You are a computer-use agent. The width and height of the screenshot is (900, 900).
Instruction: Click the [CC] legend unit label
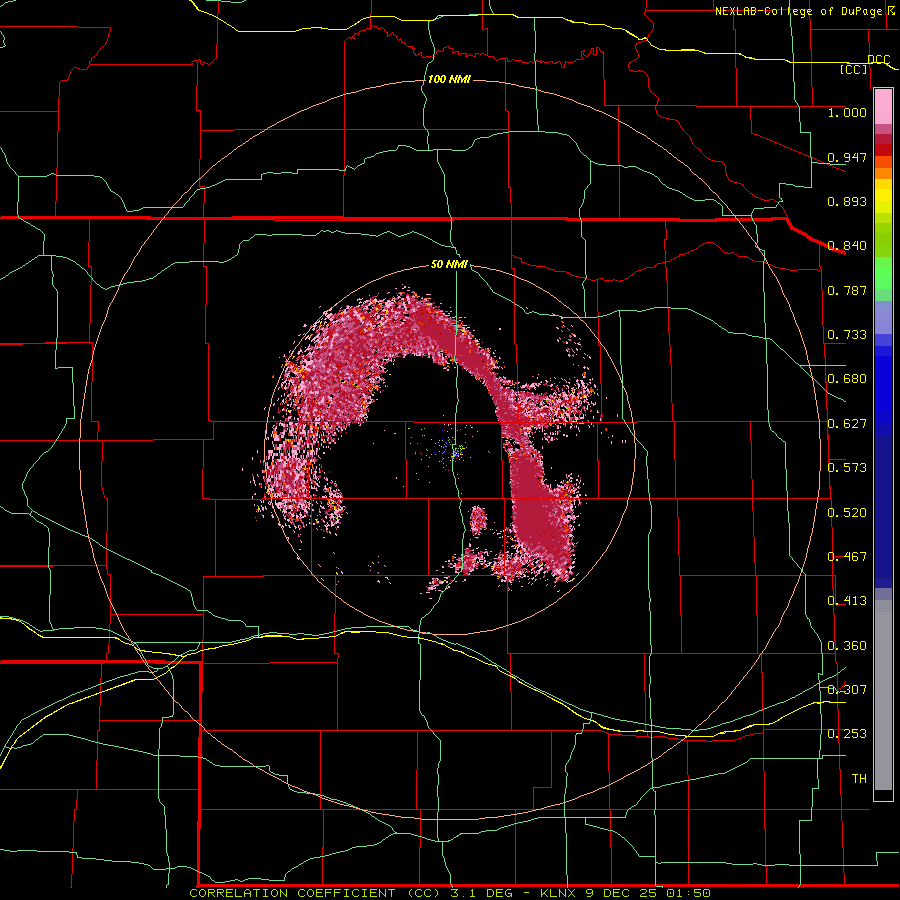click(854, 69)
